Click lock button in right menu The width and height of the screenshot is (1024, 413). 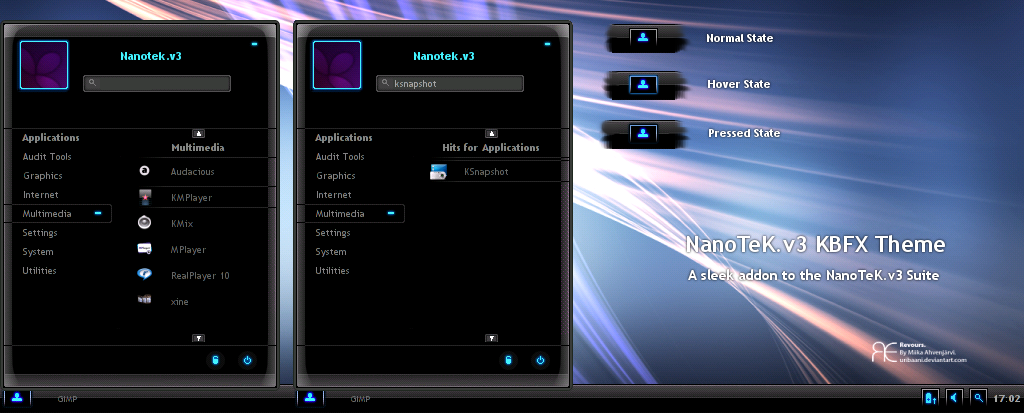[507, 360]
